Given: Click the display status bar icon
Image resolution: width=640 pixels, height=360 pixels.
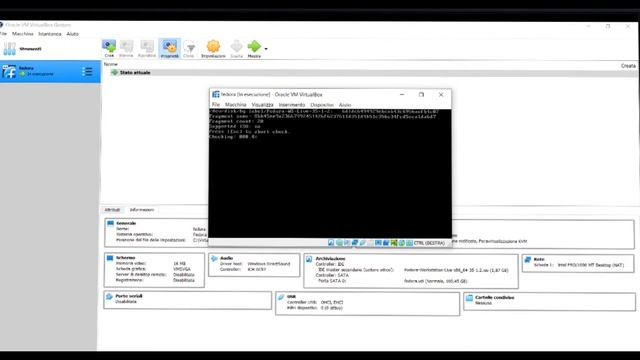Looking at the screenshot, I should click(x=378, y=243).
